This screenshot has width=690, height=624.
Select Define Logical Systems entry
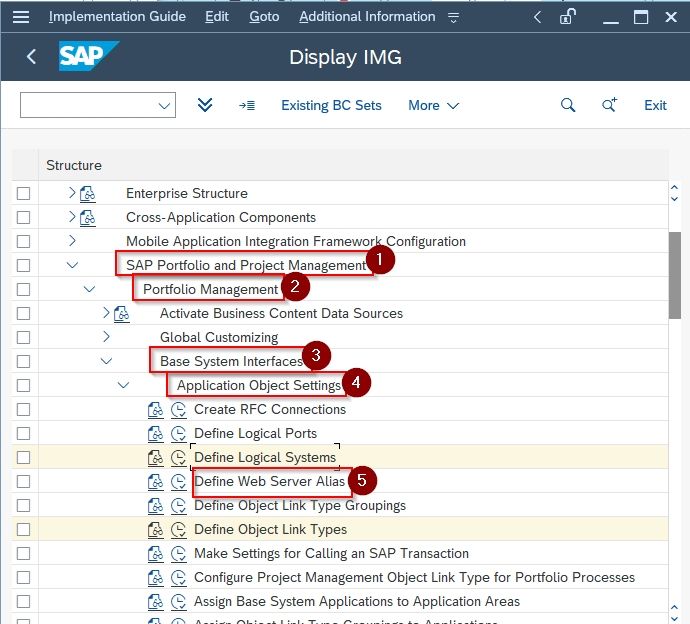[265, 458]
